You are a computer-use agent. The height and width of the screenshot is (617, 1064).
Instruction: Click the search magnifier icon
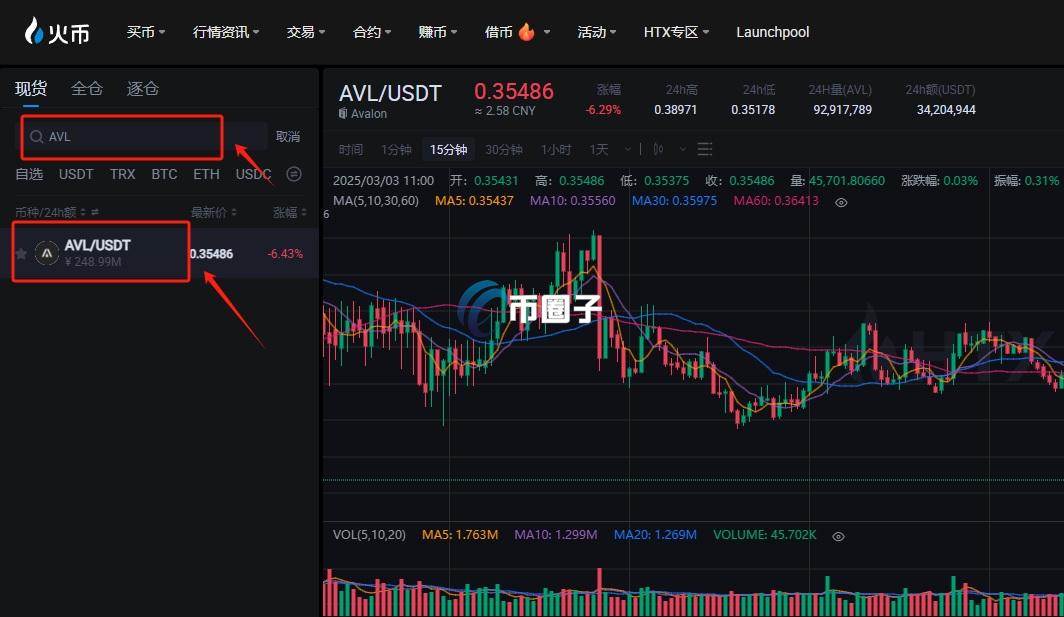tap(37, 136)
